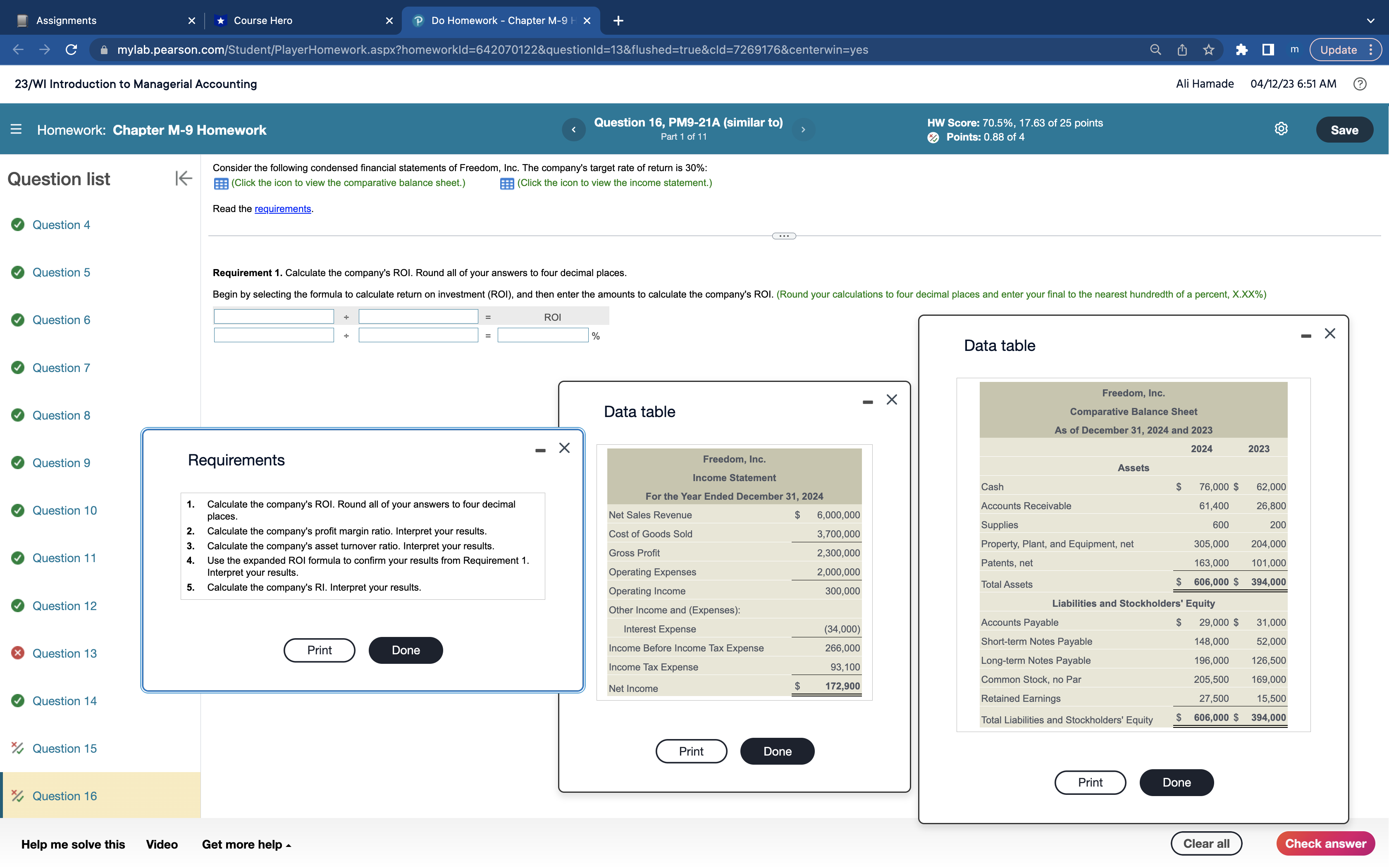Switch to the Course Hero tab

pos(263,21)
